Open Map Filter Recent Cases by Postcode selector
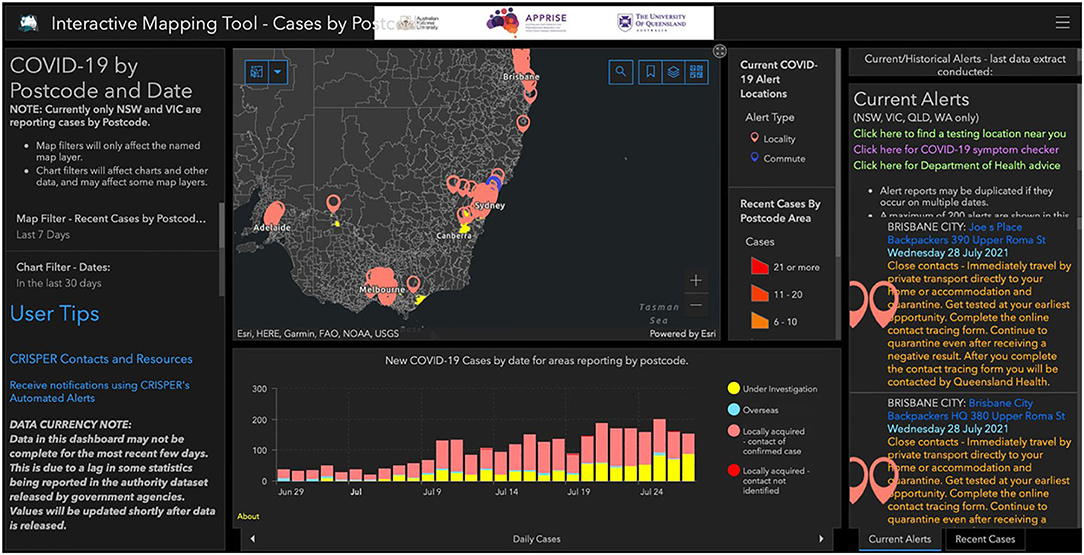 (x=112, y=226)
